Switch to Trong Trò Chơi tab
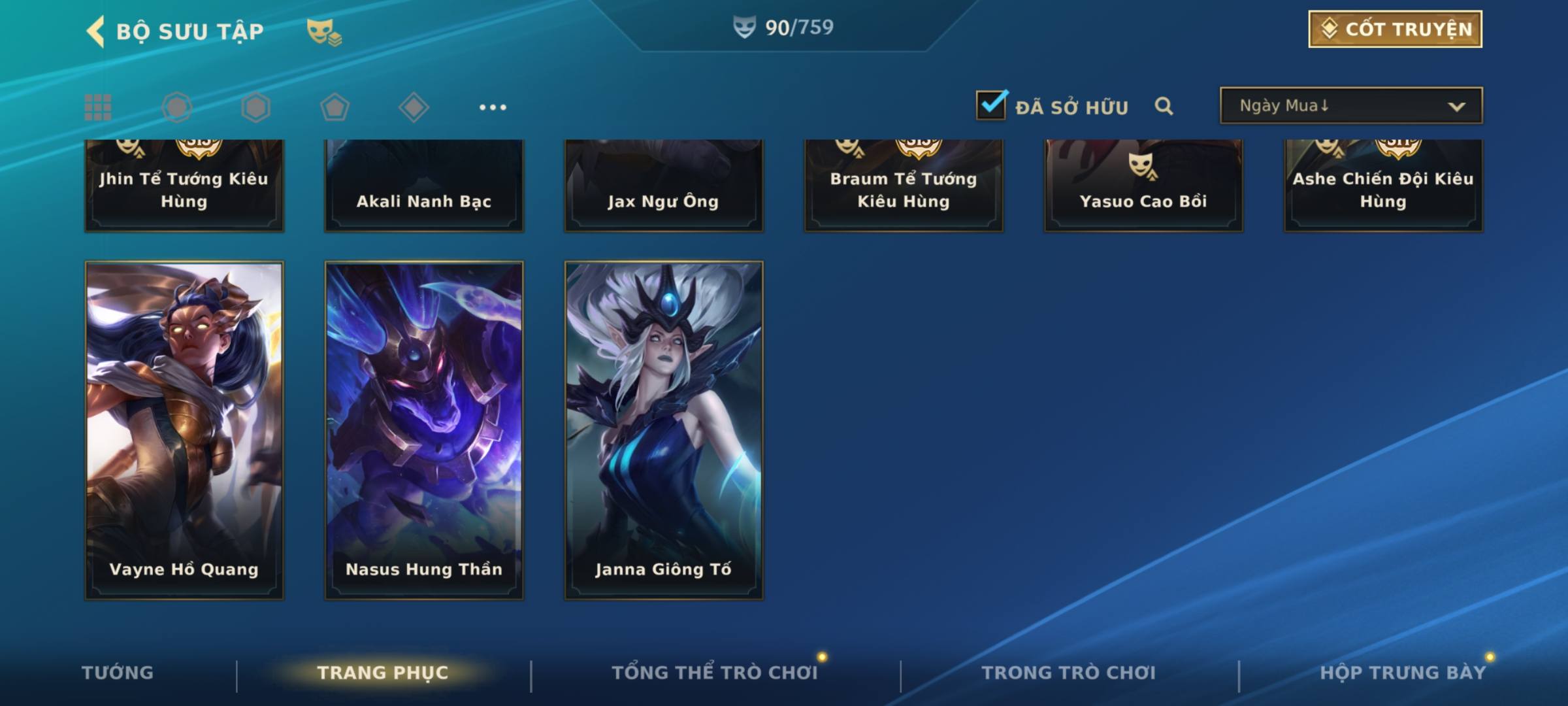The width and height of the screenshot is (1568, 706). 1069,673
